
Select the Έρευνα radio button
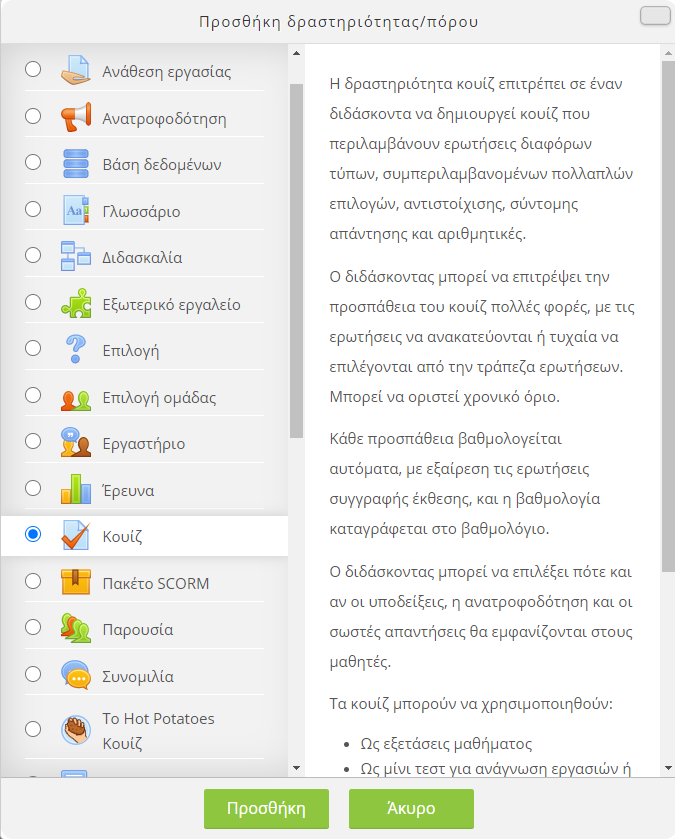(x=33, y=488)
